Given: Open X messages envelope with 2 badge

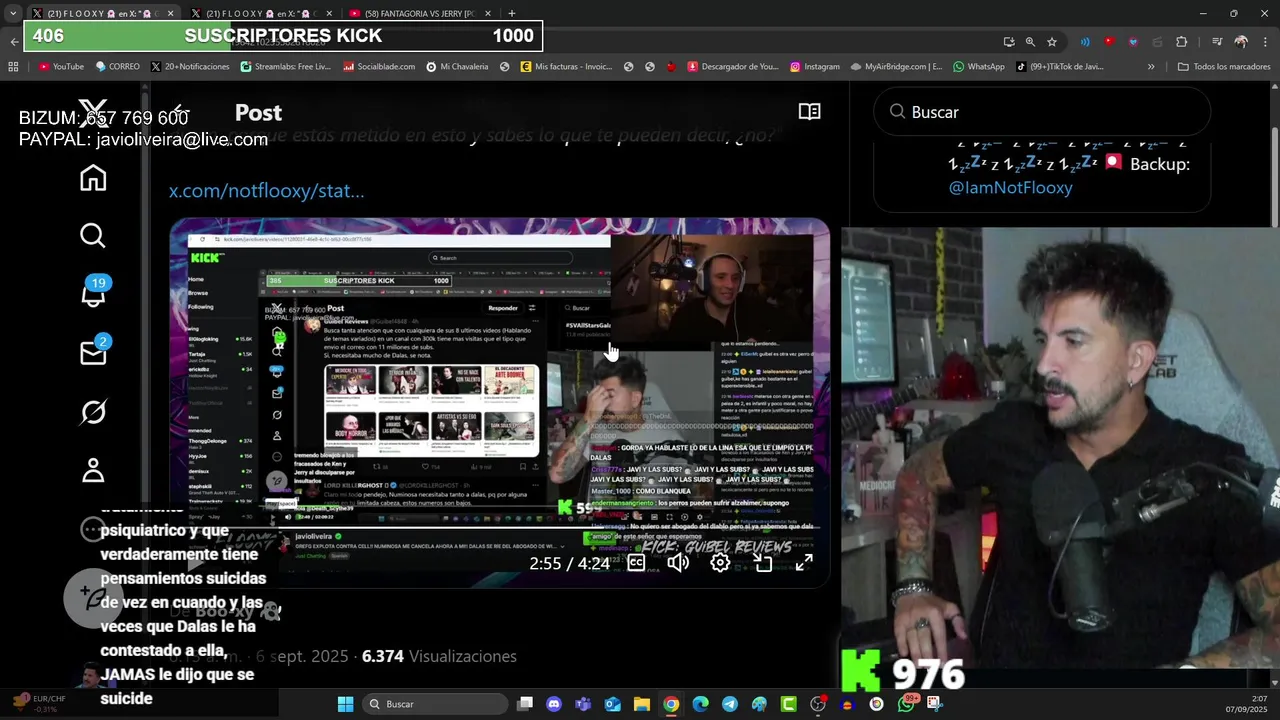Looking at the screenshot, I should [94, 351].
